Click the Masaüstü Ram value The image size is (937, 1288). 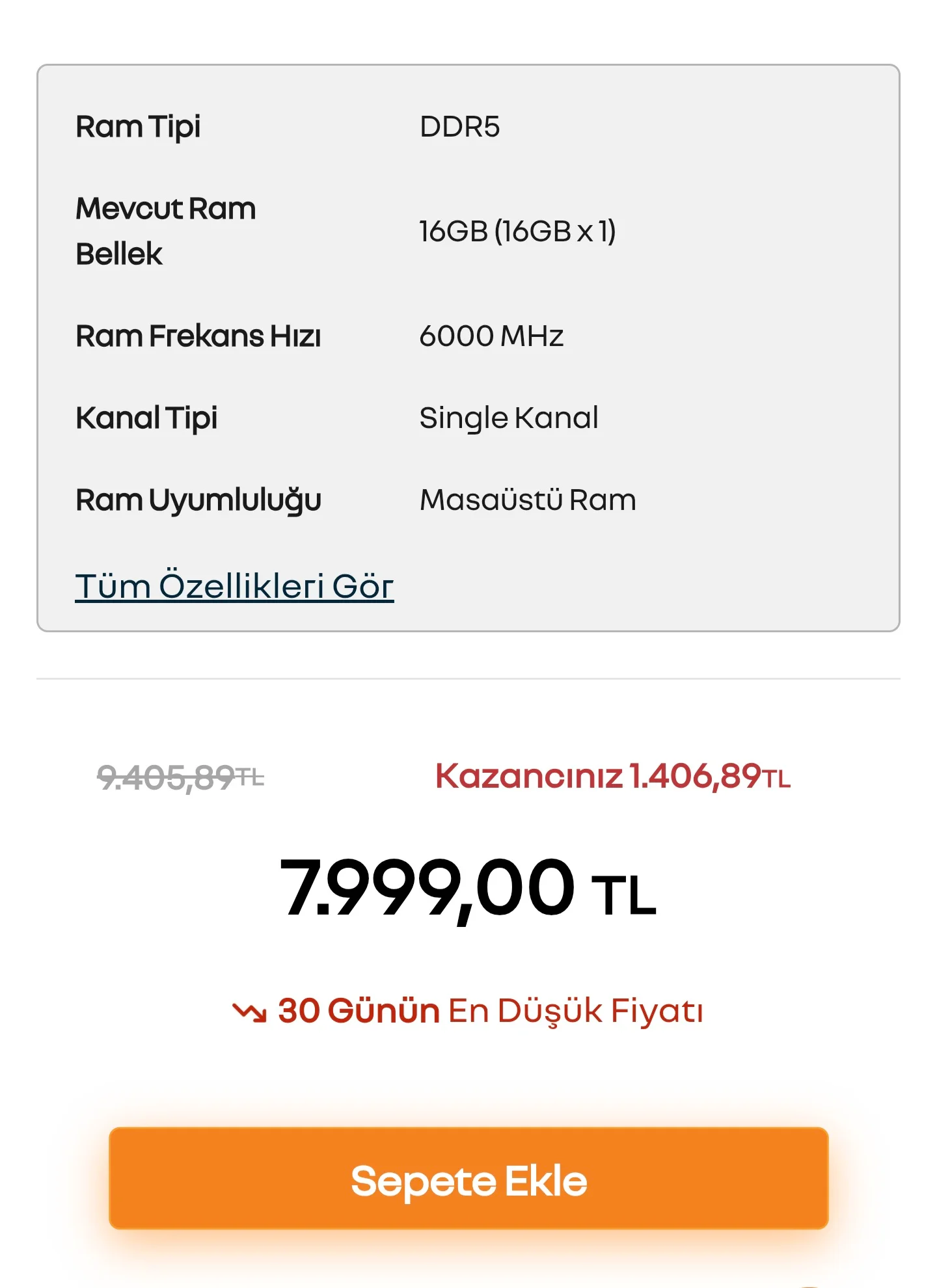click(528, 500)
